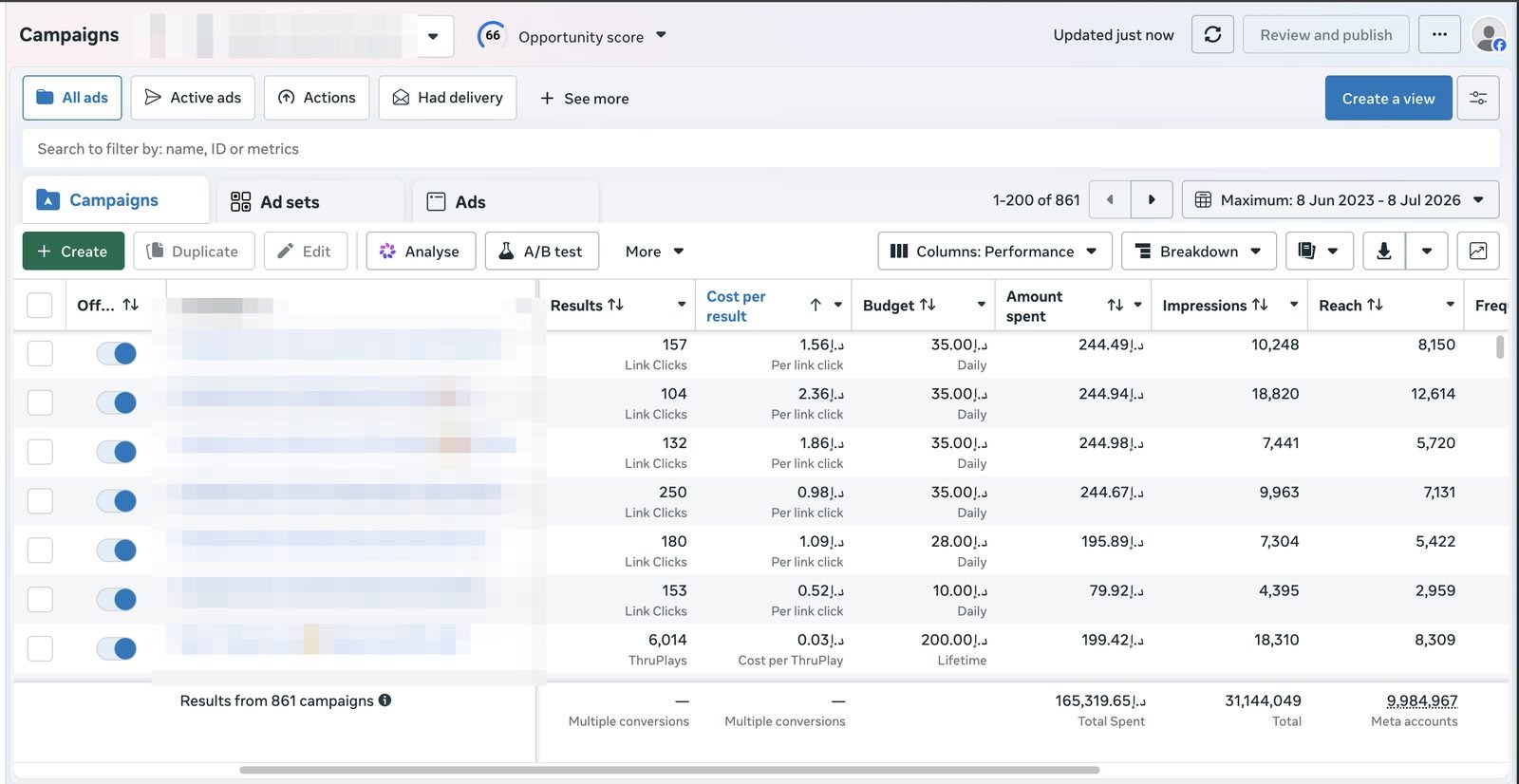Sort Reach column with arrows
This screenshot has width=1519, height=784.
[x=1375, y=305]
